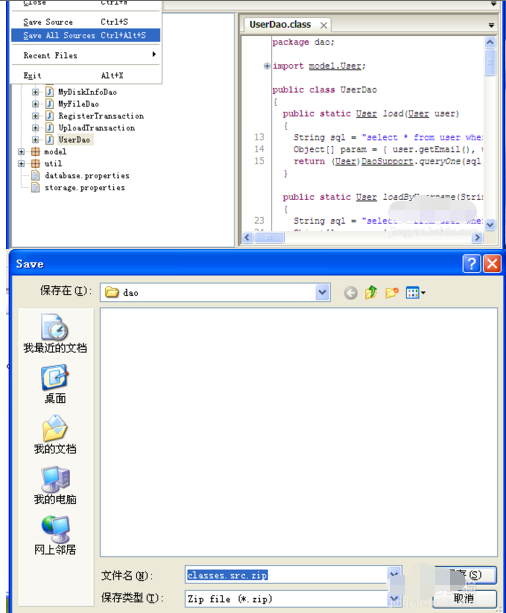Click the database.properties file icon
The width and height of the screenshot is (506, 613).
click(36, 176)
